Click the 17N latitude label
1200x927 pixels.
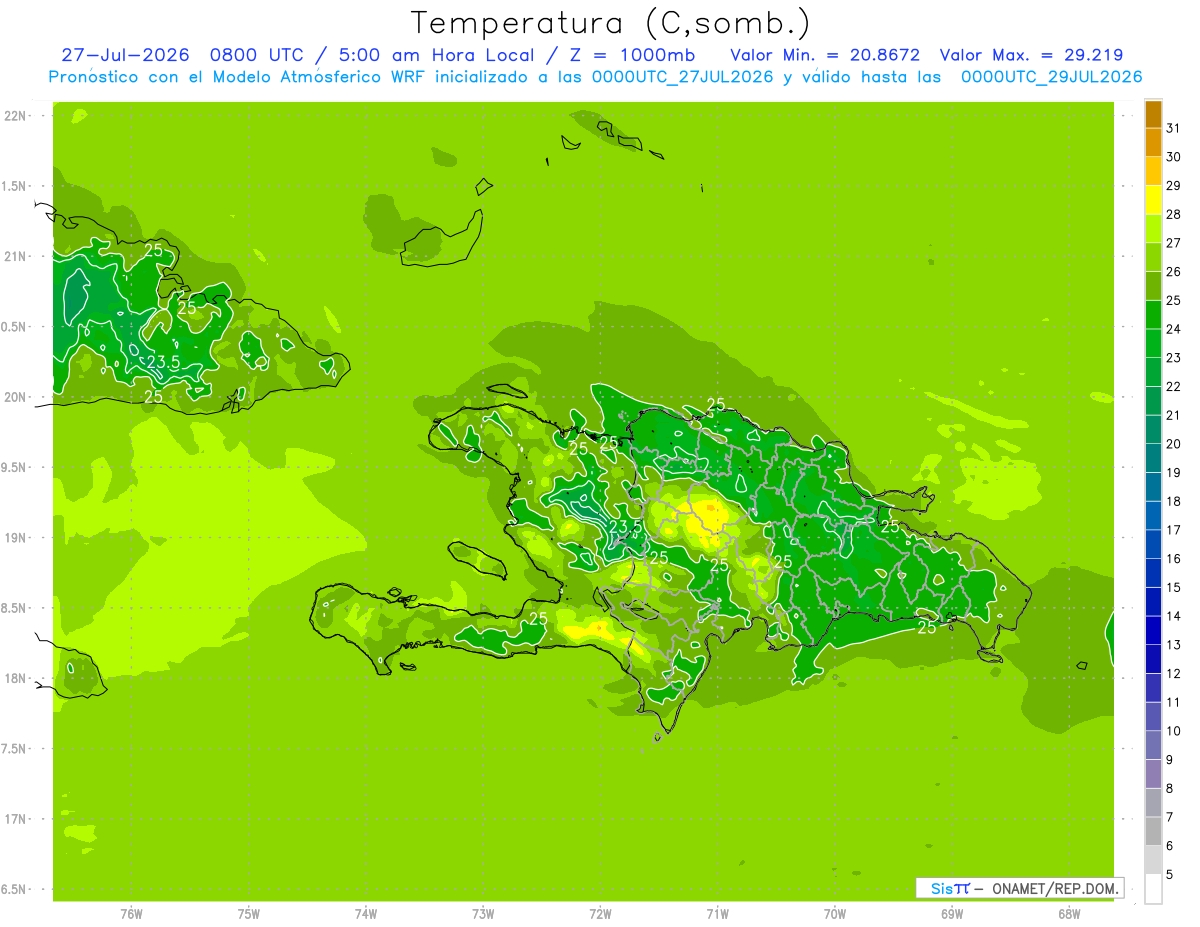pos(16,819)
